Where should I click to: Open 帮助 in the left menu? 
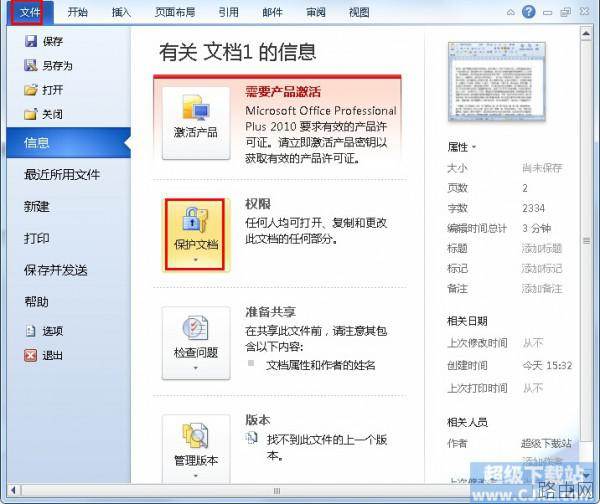(x=37, y=302)
